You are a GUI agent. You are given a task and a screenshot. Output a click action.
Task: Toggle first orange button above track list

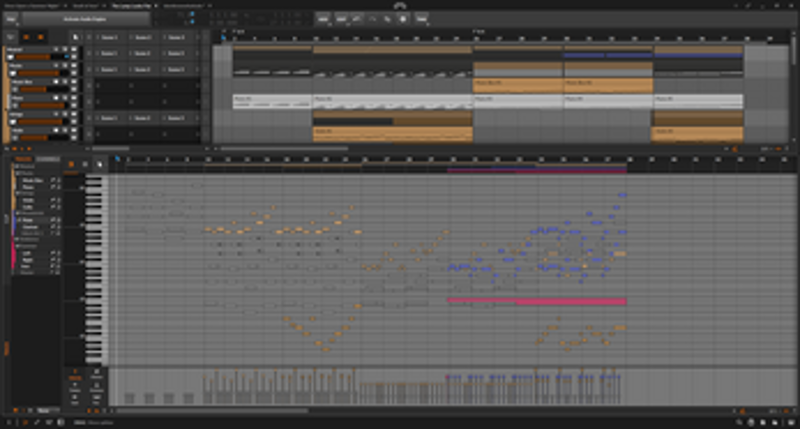pos(26,37)
